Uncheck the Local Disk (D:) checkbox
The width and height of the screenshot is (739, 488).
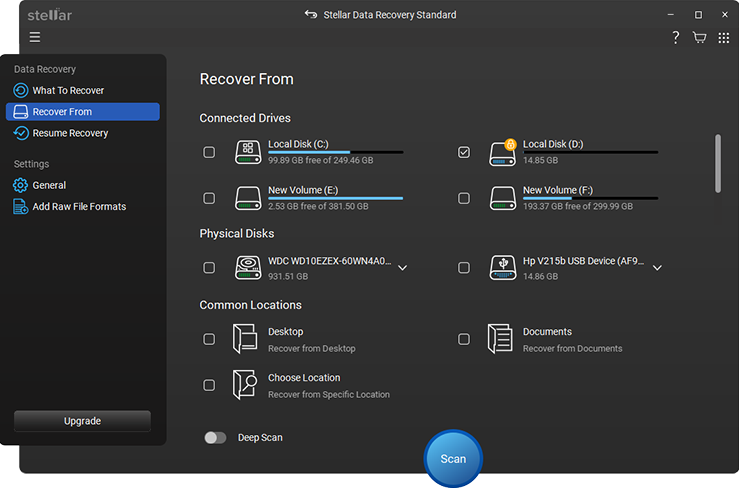point(464,152)
